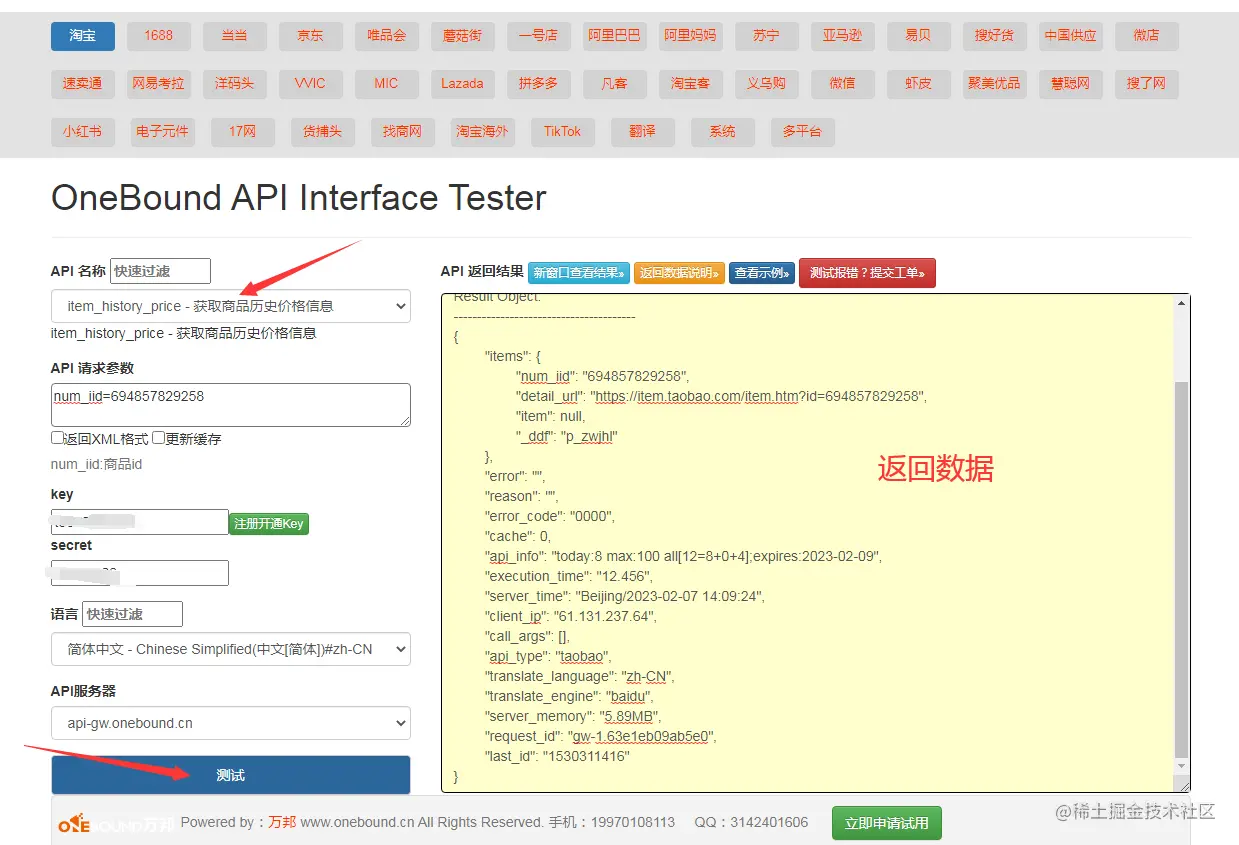Select the 速卖通 tab
Screen dimensions: 1239x845
83,84
